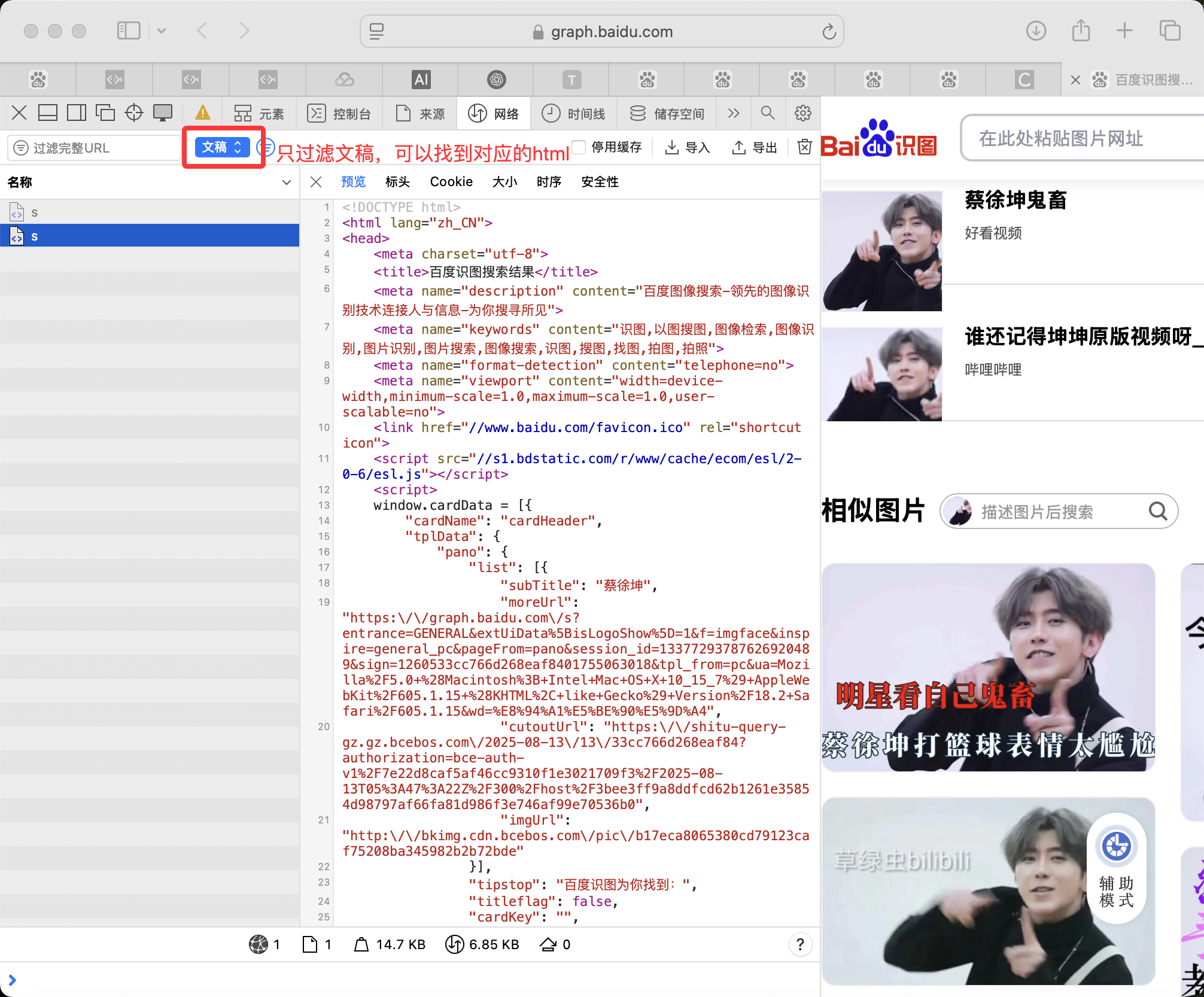Viewport: 1204px width, 997px height.
Task: Toggle the 停用缓存 checkbox
Action: coord(578,147)
